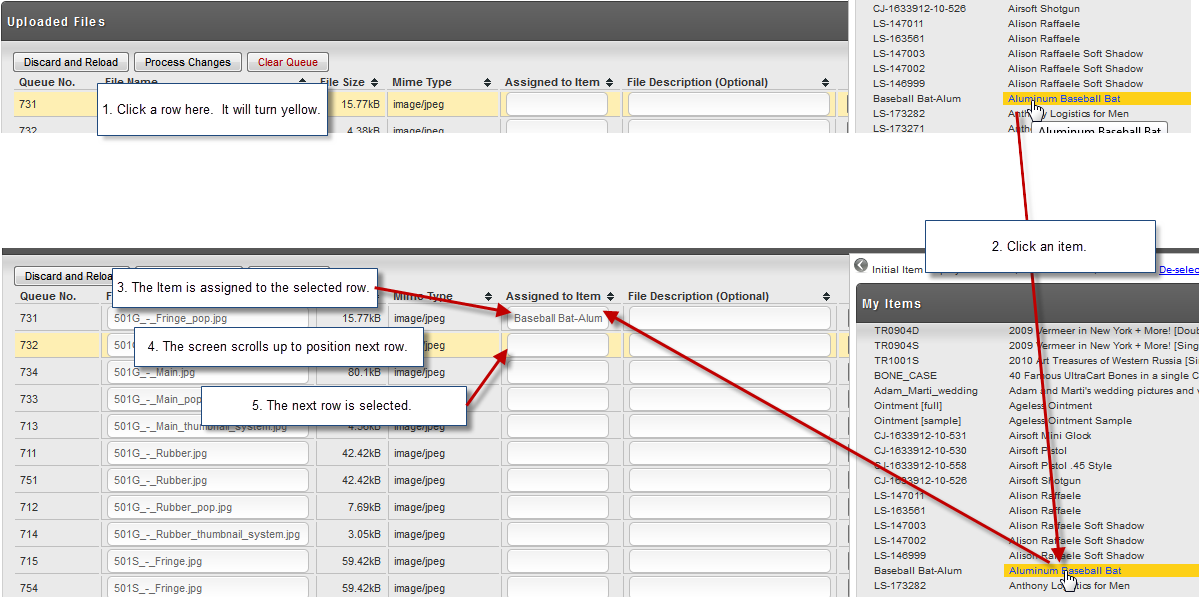
Task: Sort lower table by Assigned to Item arrow
Action: pos(611,297)
